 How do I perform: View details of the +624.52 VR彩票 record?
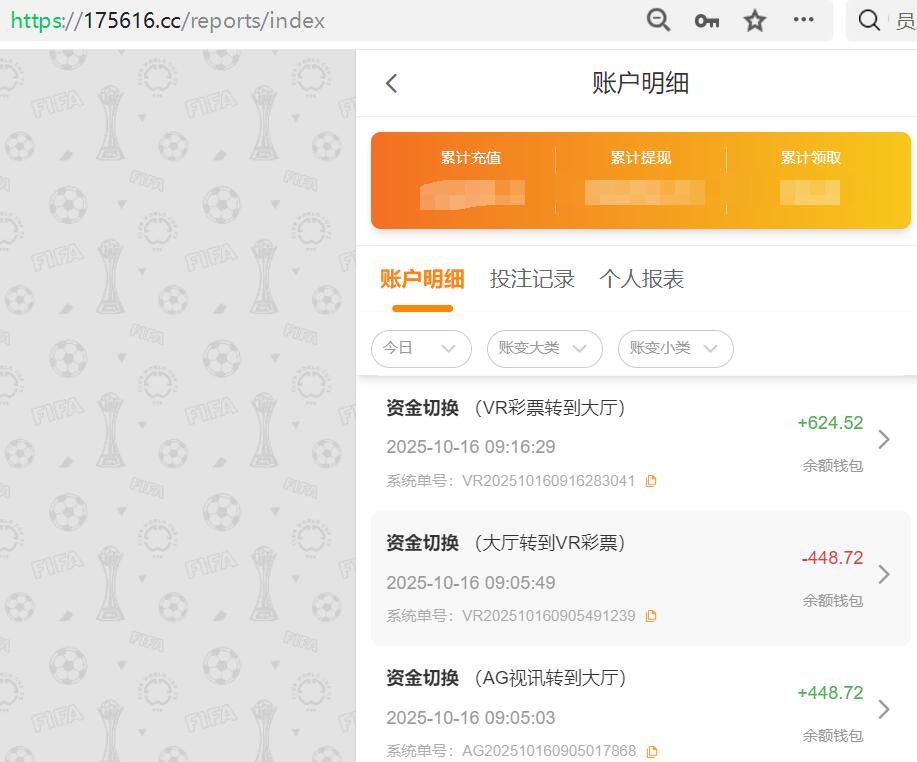(883, 439)
